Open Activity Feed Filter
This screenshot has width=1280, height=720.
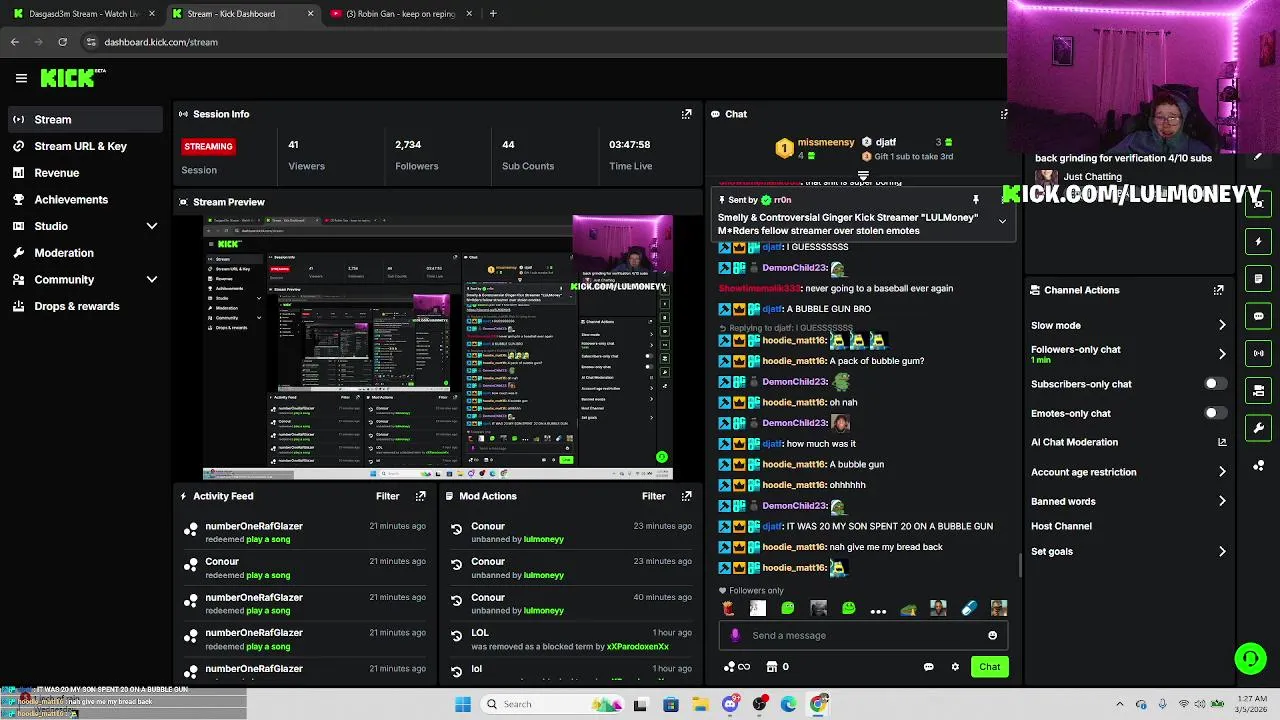point(387,496)
